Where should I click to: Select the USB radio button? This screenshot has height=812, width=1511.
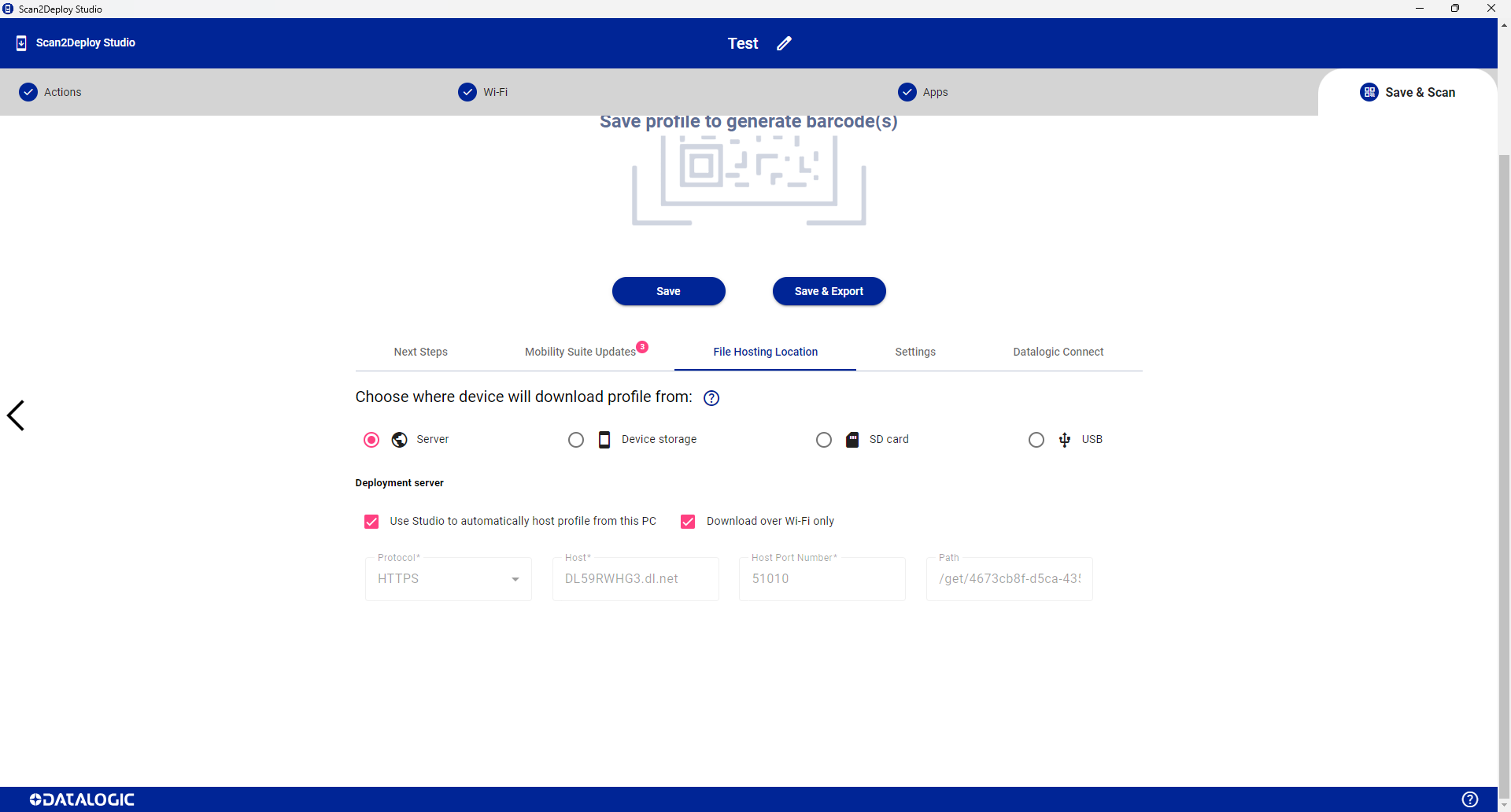1036,440
